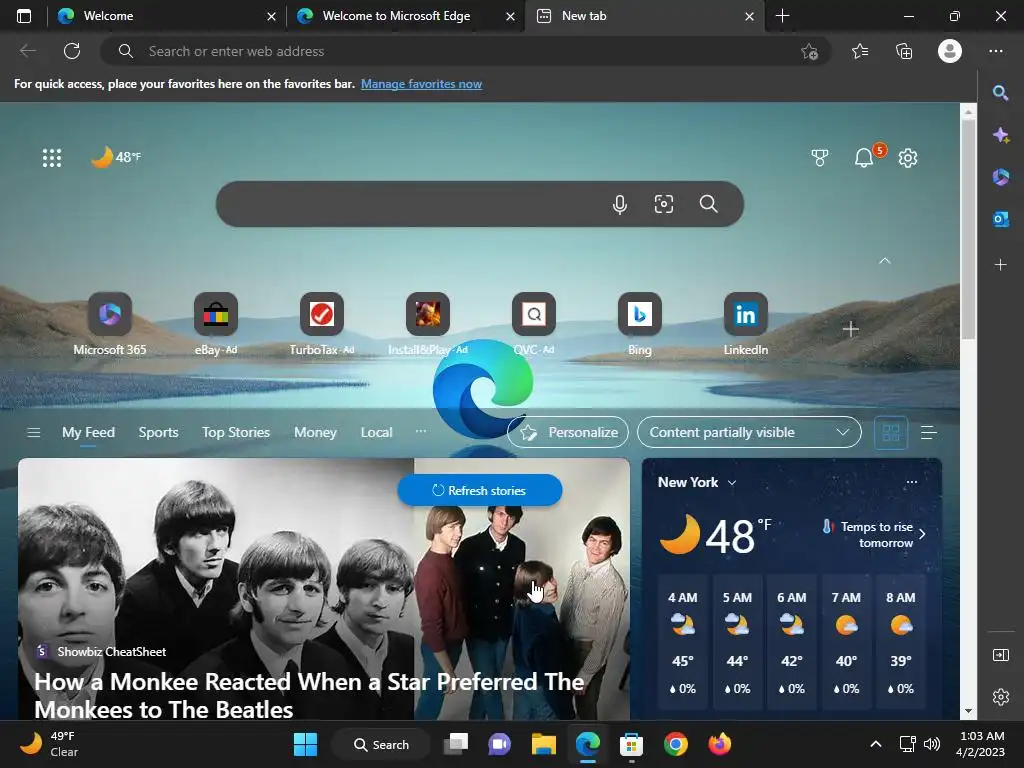
Task: Add a new quick link site
Action: pos(850,329)
